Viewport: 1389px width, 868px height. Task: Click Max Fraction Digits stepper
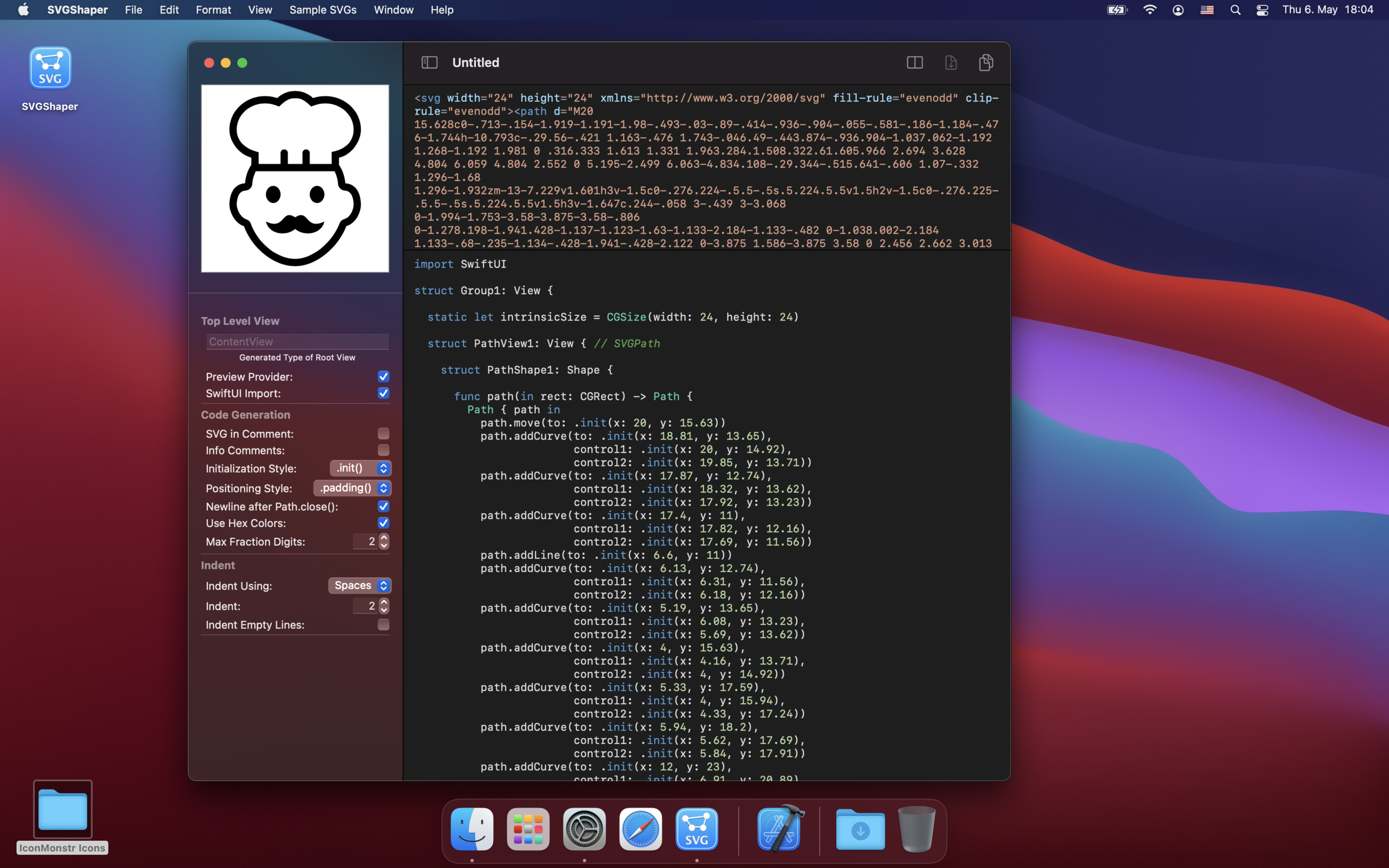tap(384, 541)
